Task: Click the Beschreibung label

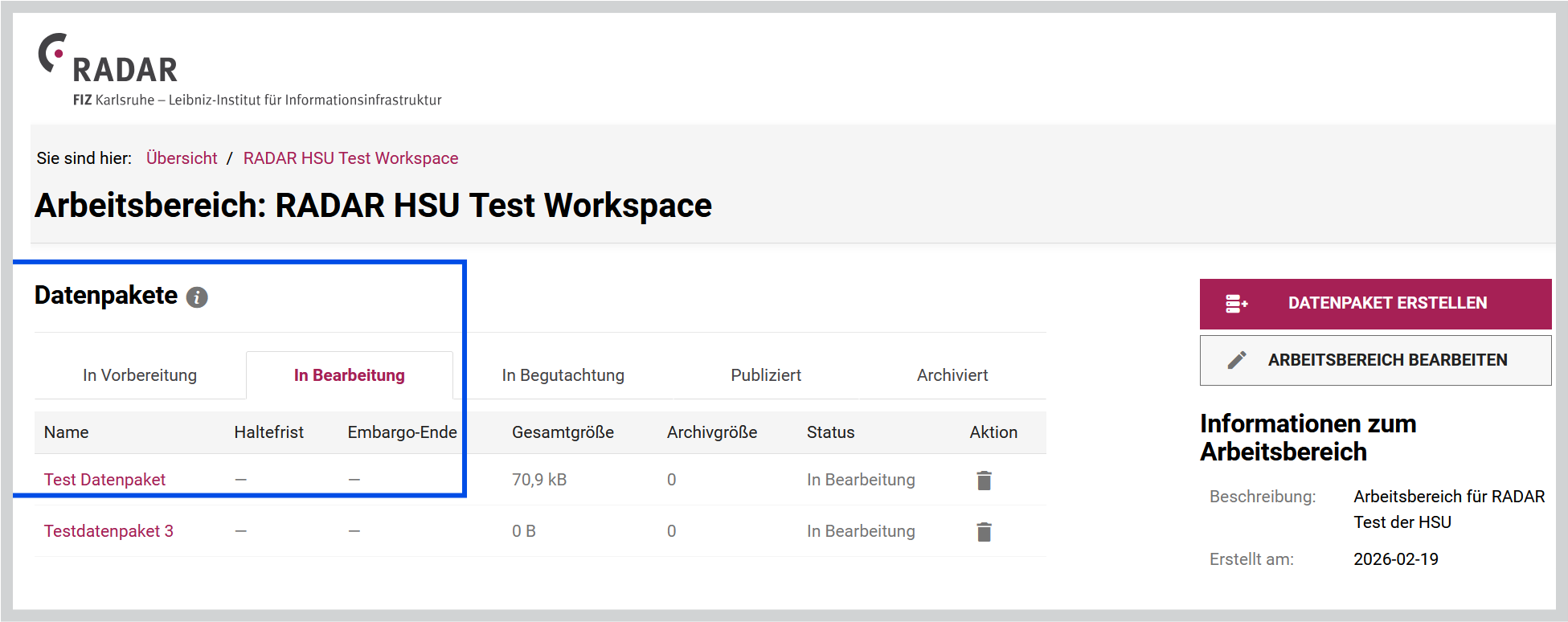Action: pyautogui.click(x=1263, y=497)
